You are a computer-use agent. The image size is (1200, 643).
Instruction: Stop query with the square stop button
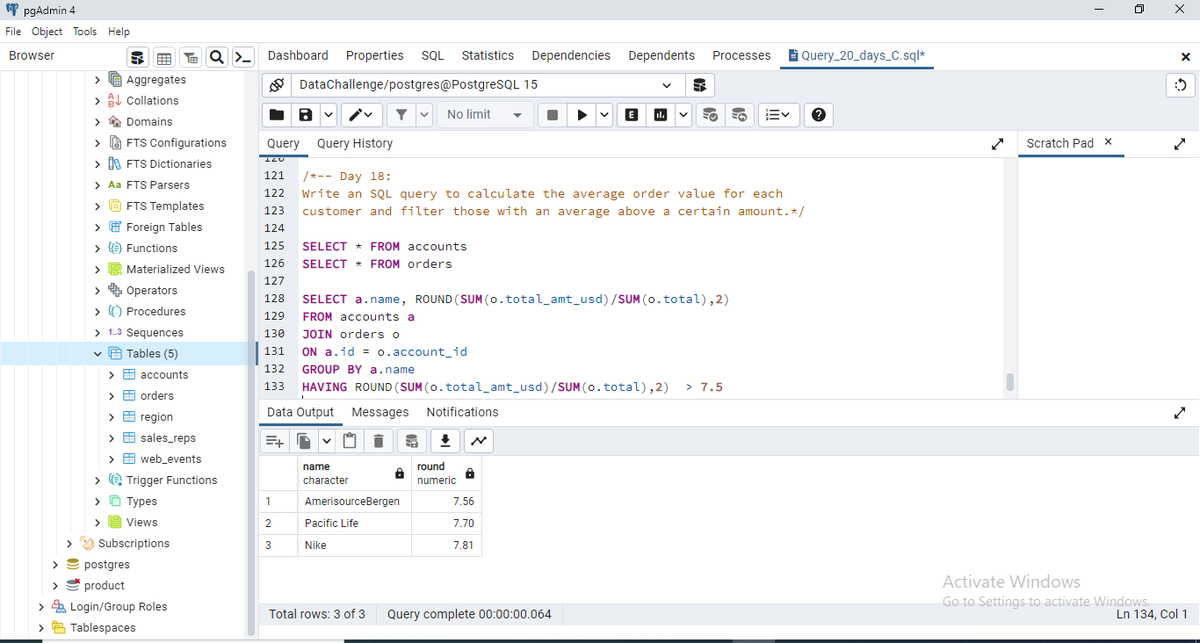click(551, 115)
